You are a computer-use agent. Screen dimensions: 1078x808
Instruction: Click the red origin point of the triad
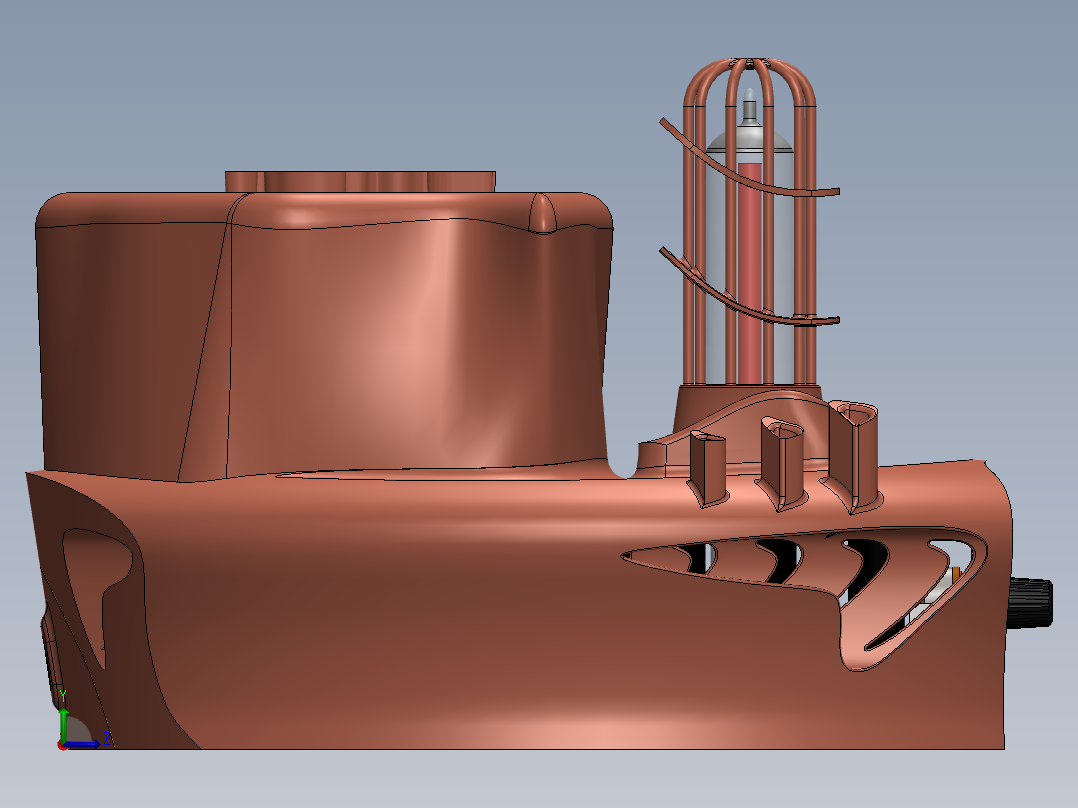pyautogui.click(x=62, y=747)
